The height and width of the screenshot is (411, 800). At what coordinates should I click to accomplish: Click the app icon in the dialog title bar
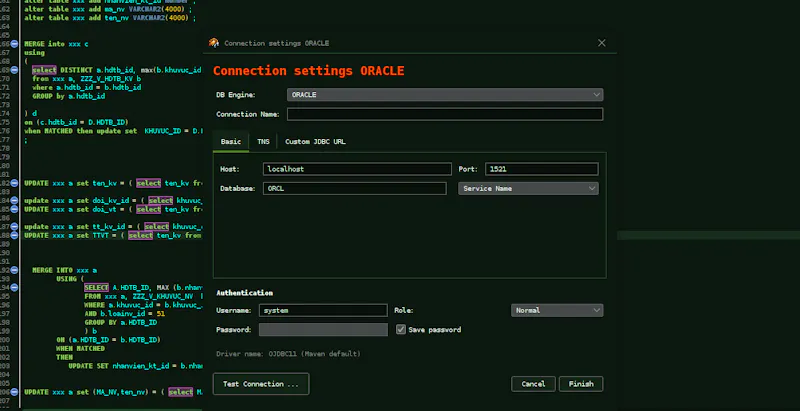pyautogui.click(x=214, y=43)
